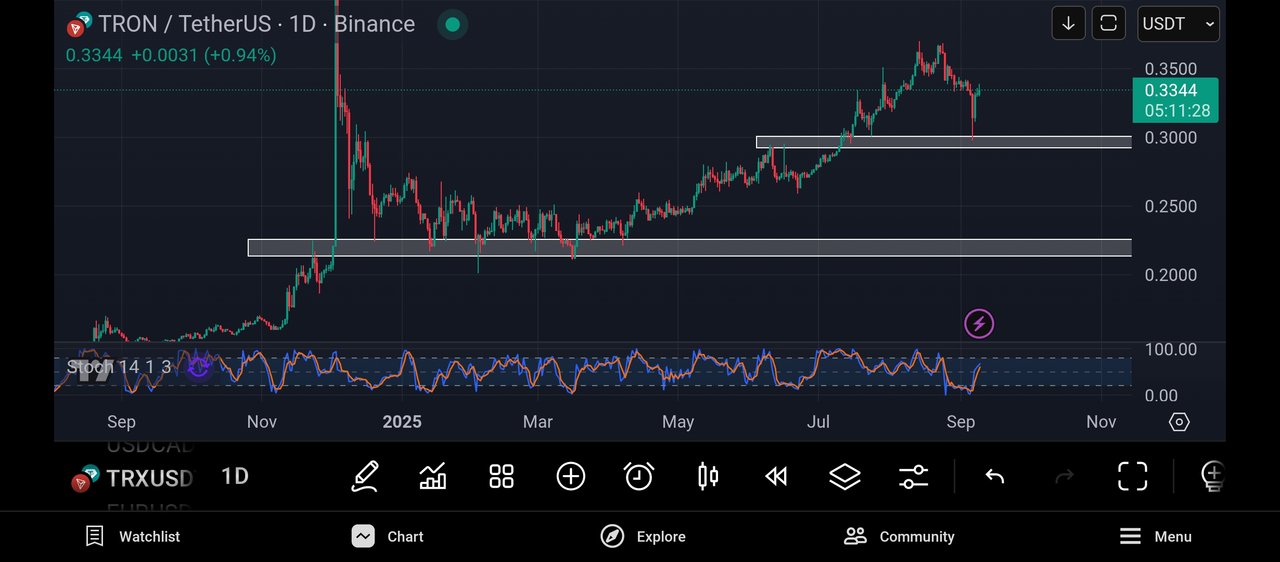Viewport: 1280px width, 562px height.
Task: Tap the down arrow button near USDT
Action: click(x=1068, y=23)
